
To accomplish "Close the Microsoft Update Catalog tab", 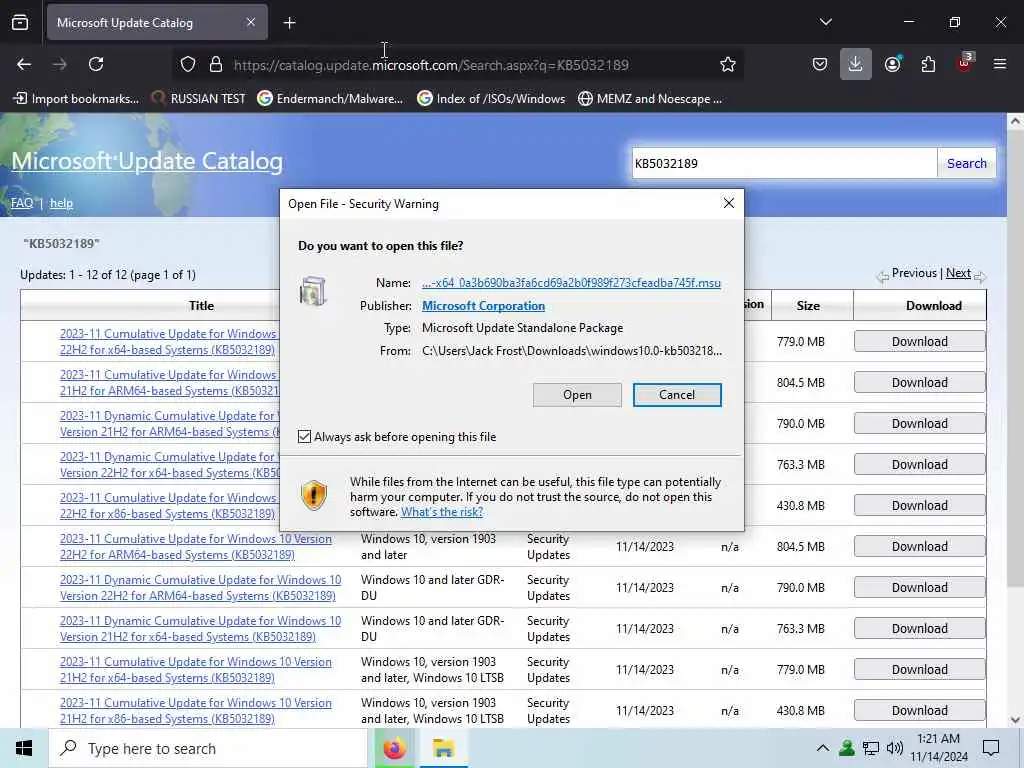I will (x=251, y=22).
